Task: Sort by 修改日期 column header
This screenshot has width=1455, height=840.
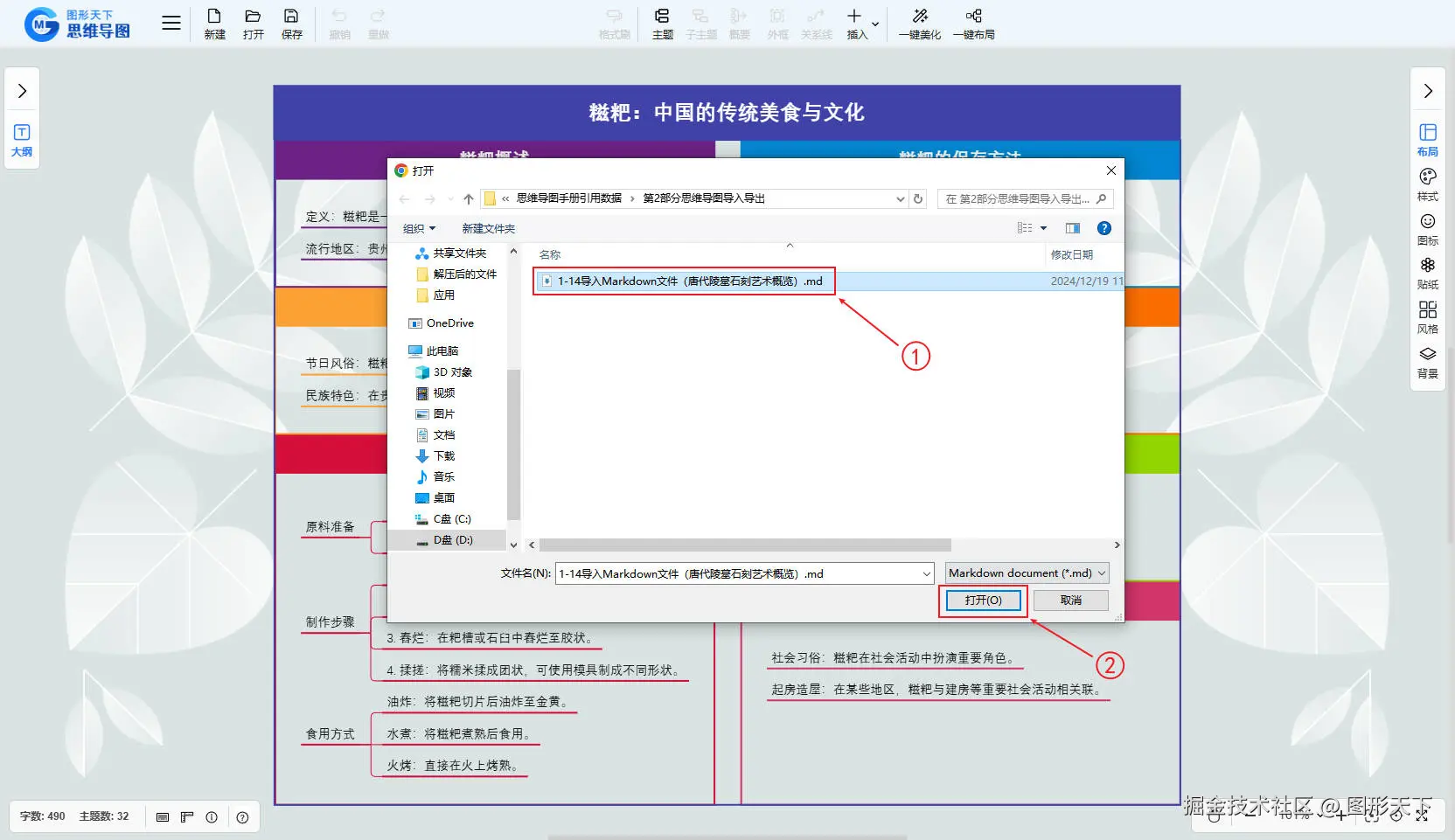Action: click(x=1071, y=254)
